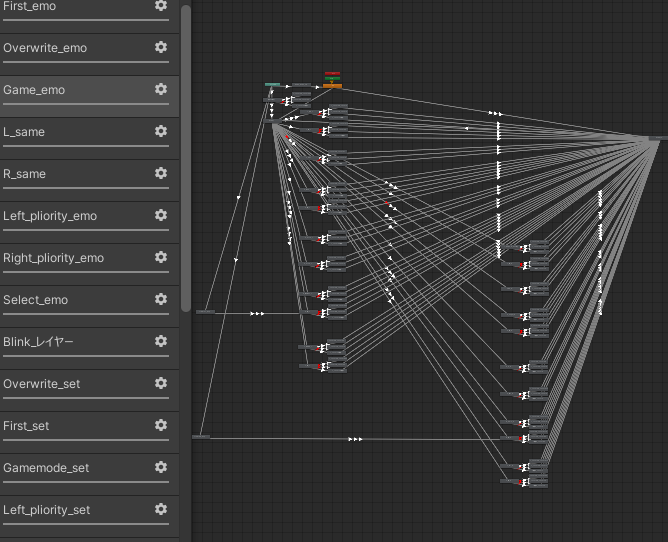Select the L_same animator layer

pos(89,138)
